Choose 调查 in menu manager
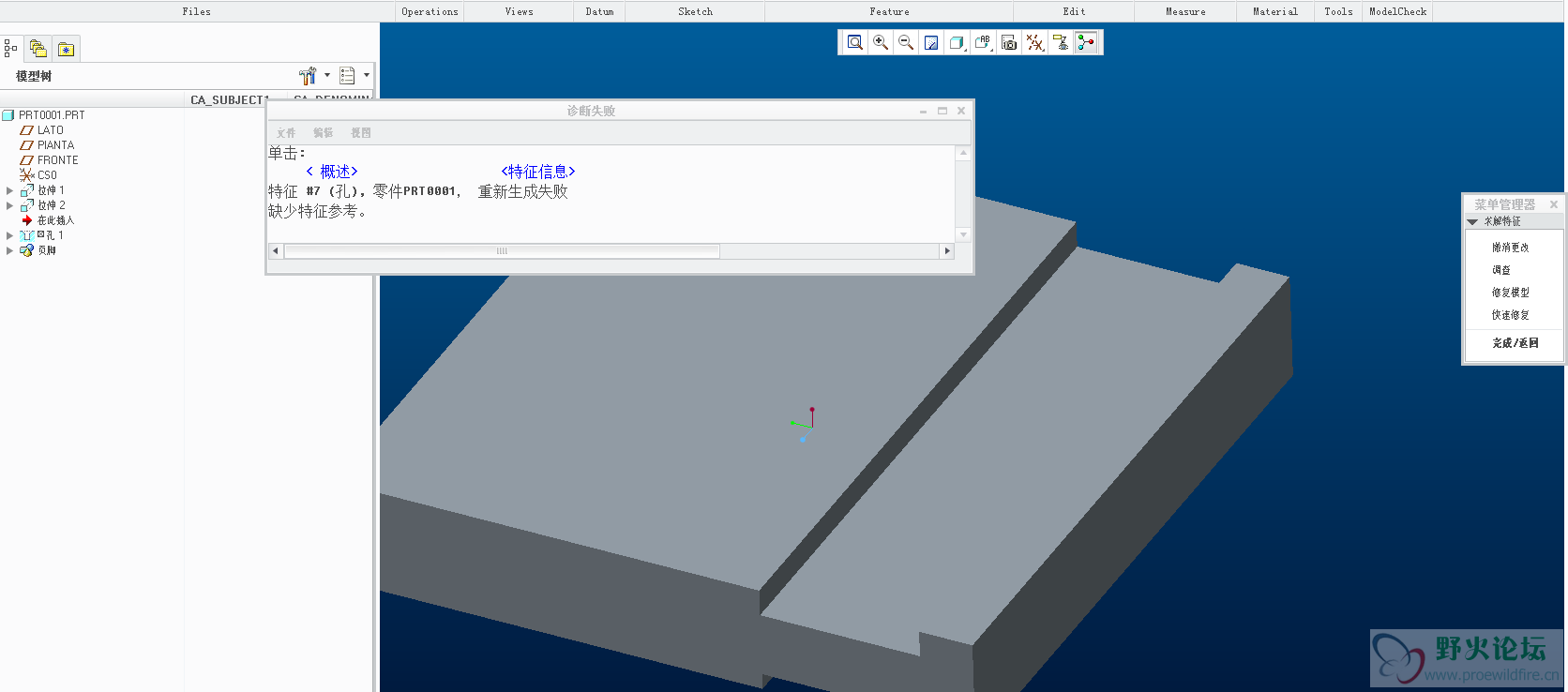This screenshot has height=692, width=1568. point(1501,270)
